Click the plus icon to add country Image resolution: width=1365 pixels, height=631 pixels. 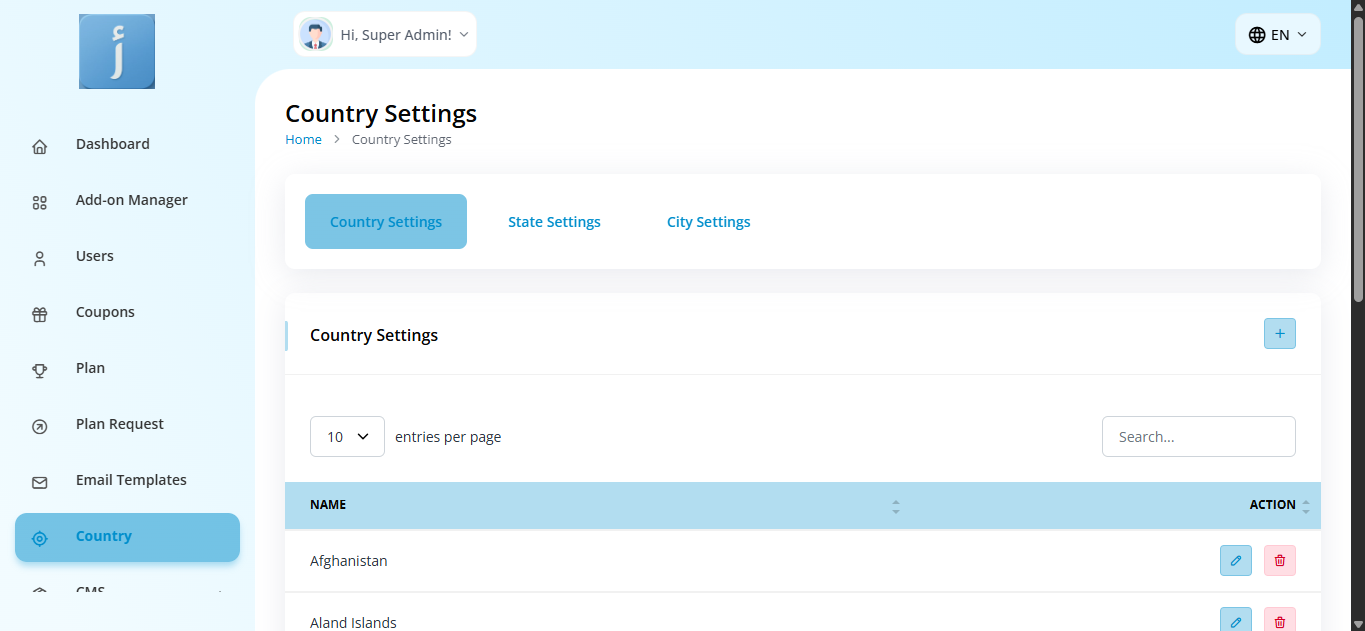coord(1279,334)
